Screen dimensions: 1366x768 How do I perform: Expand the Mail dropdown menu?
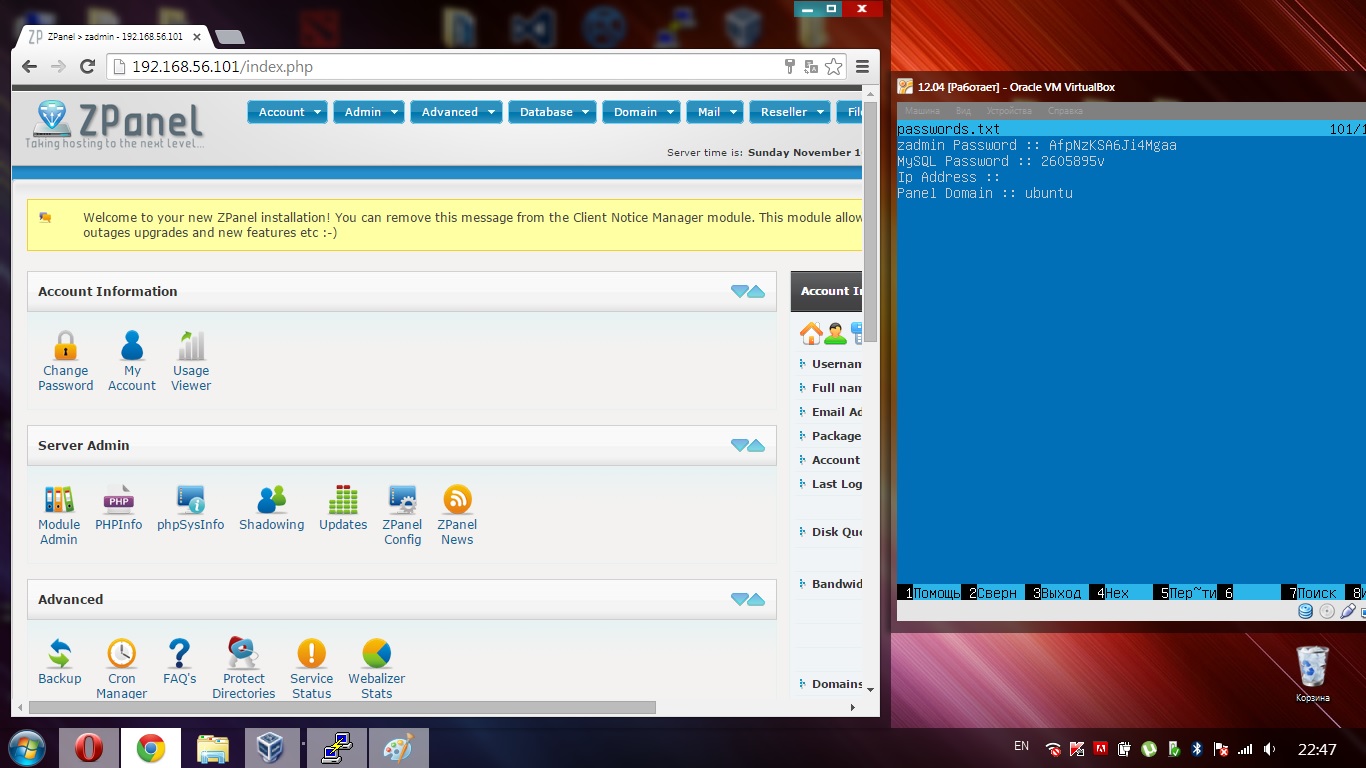pyautogui.click(x=715, y=112)
